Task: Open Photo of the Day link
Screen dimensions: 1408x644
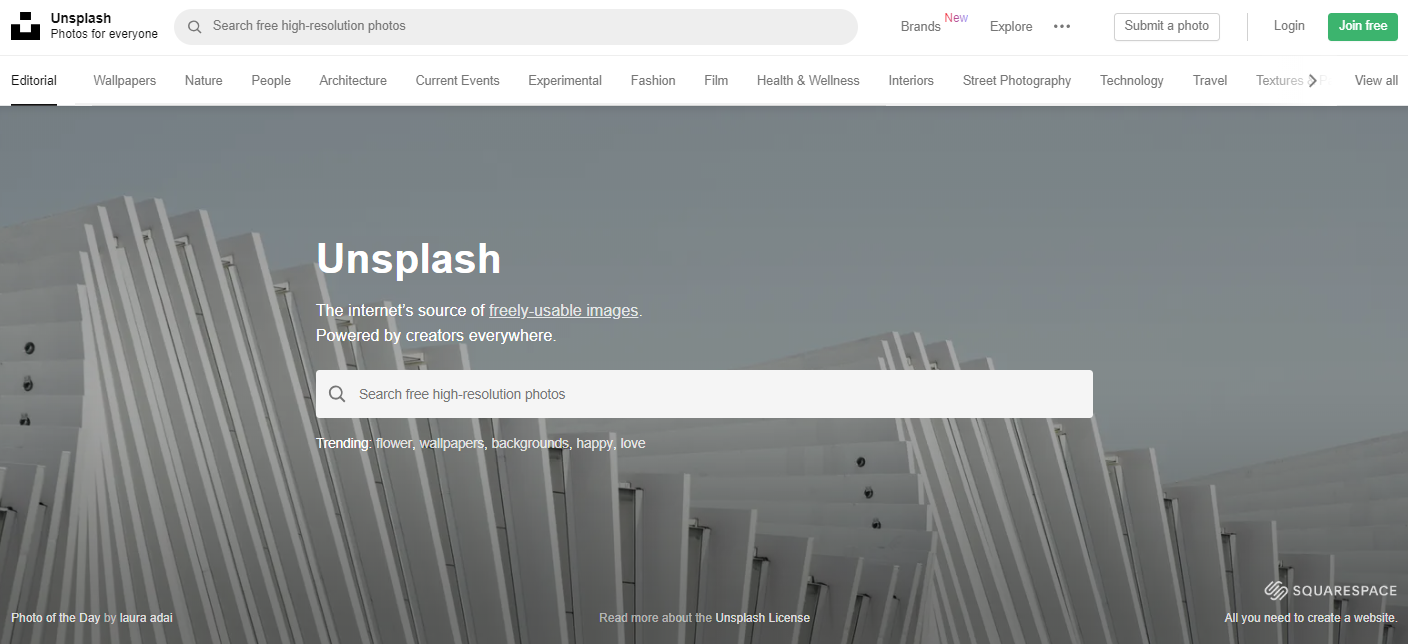Action: click(x=56, y=618)
